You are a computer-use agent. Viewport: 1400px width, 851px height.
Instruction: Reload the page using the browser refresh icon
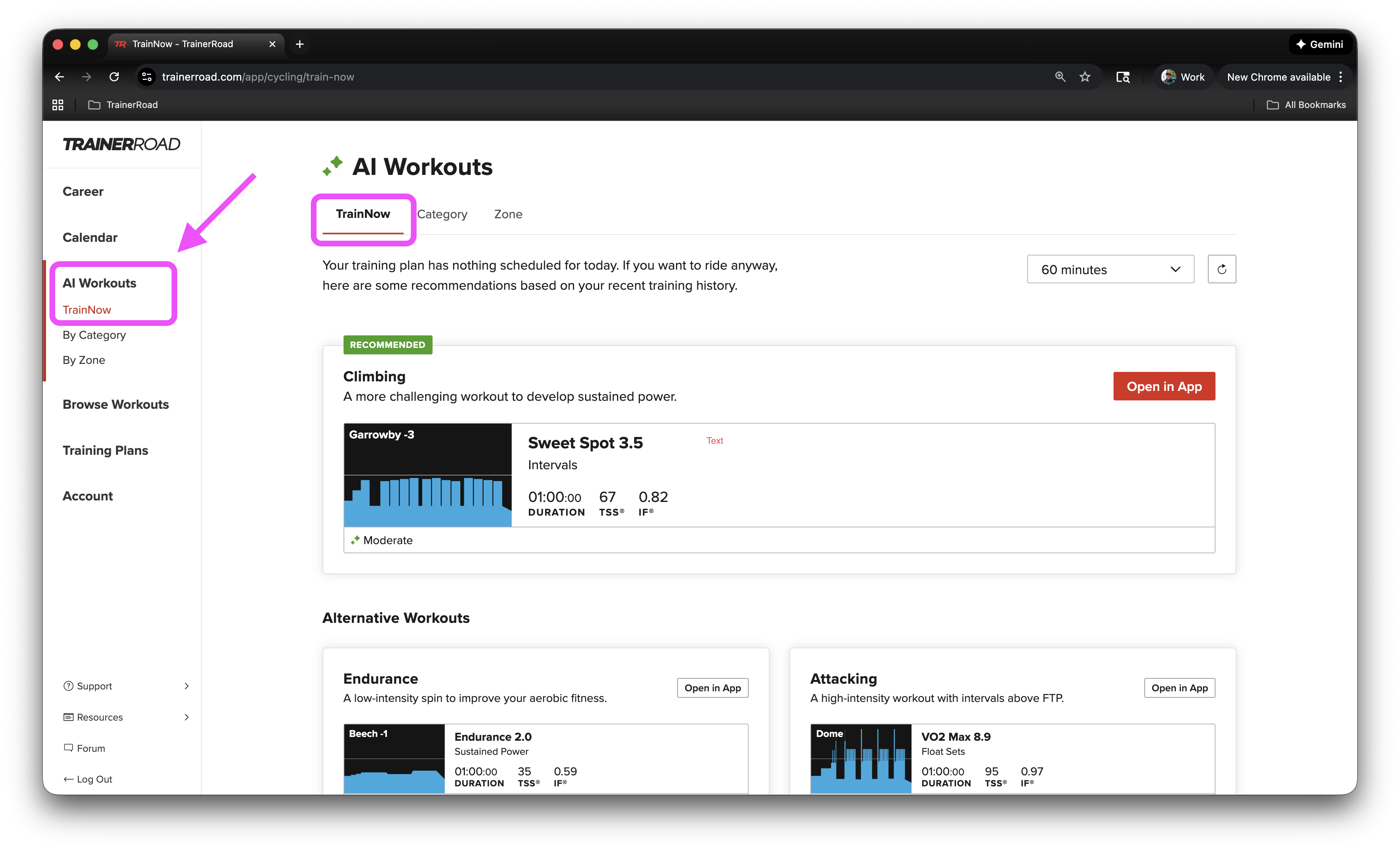(x=114, y=77)
